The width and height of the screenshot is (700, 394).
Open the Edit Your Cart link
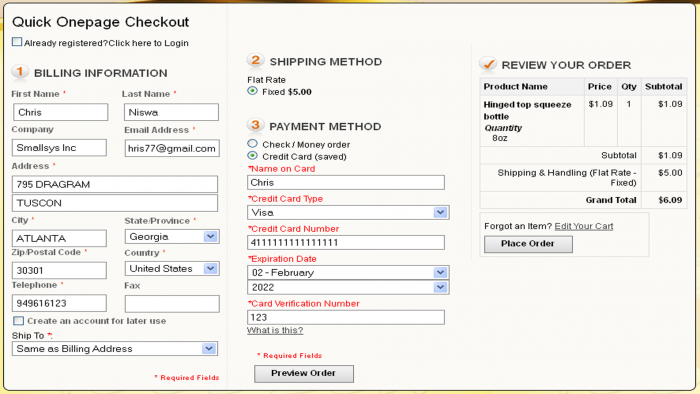(x=583, y=226)
